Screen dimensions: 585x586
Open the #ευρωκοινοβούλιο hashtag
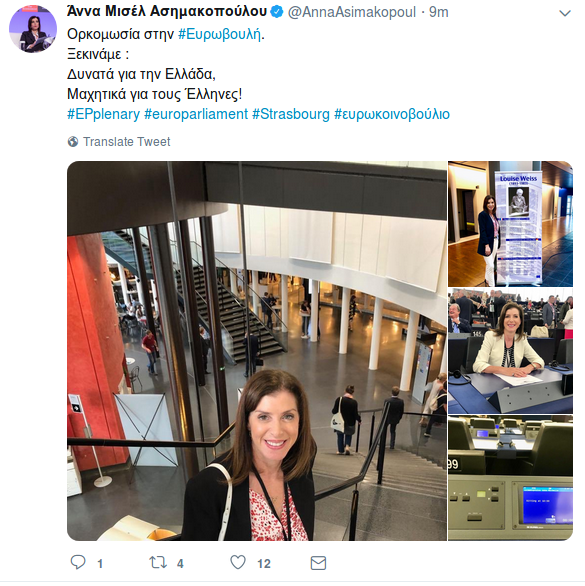392,114
